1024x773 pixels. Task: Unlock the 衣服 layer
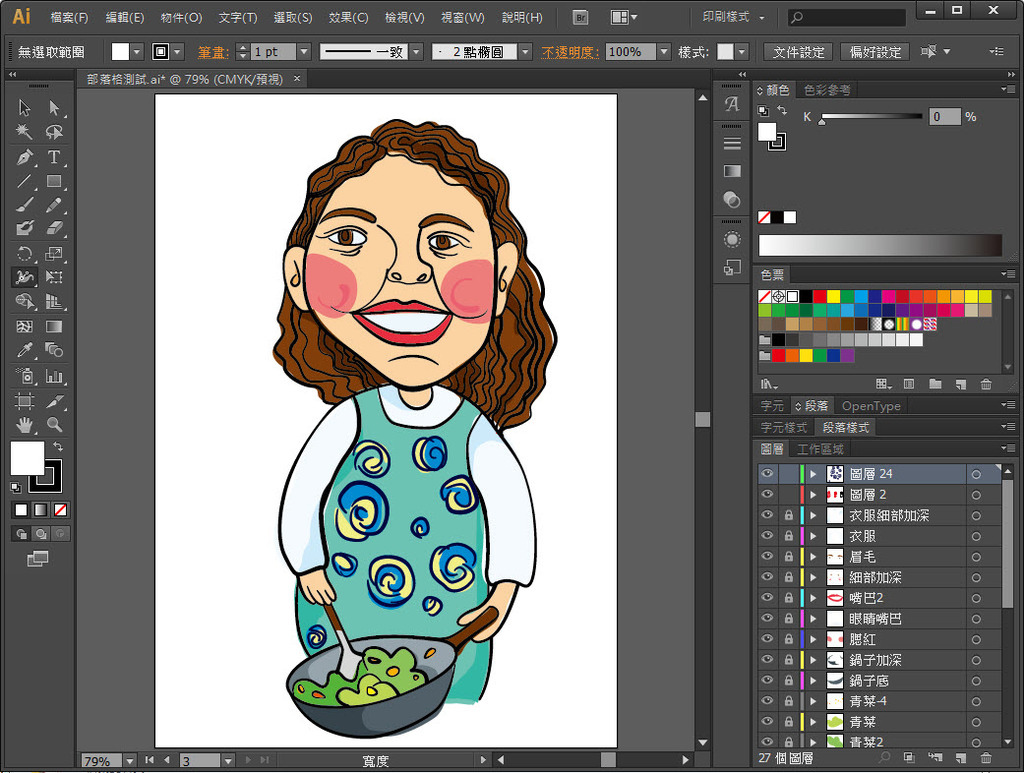pos(789,536)
